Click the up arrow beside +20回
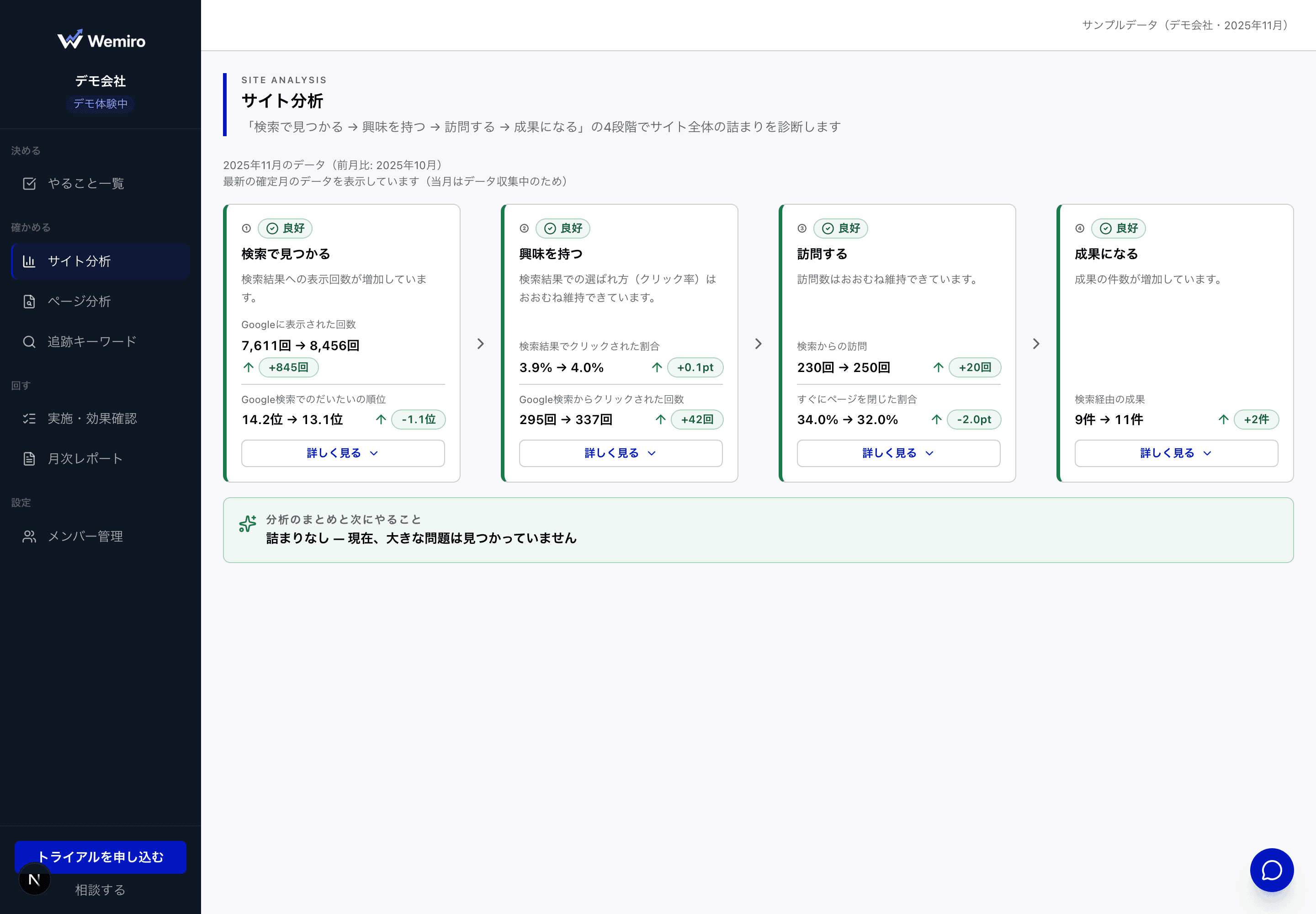The height and width of the screenshot is (914, 1316). tap(938, 368)
